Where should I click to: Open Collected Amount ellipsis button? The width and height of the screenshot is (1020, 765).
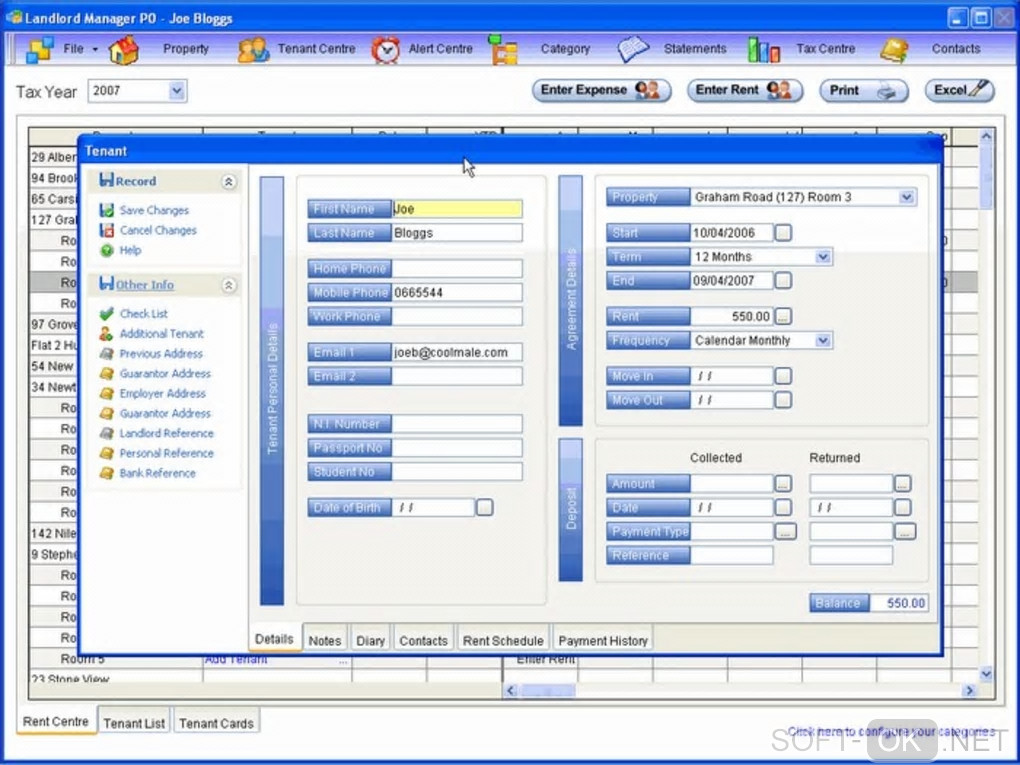[x=783, y=484]
